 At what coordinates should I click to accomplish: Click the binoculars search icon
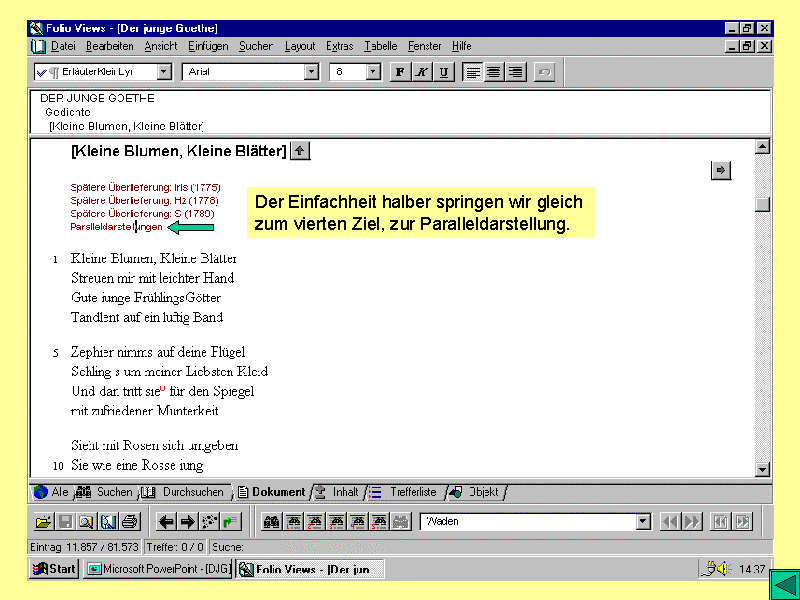click(x=270, y=521)
